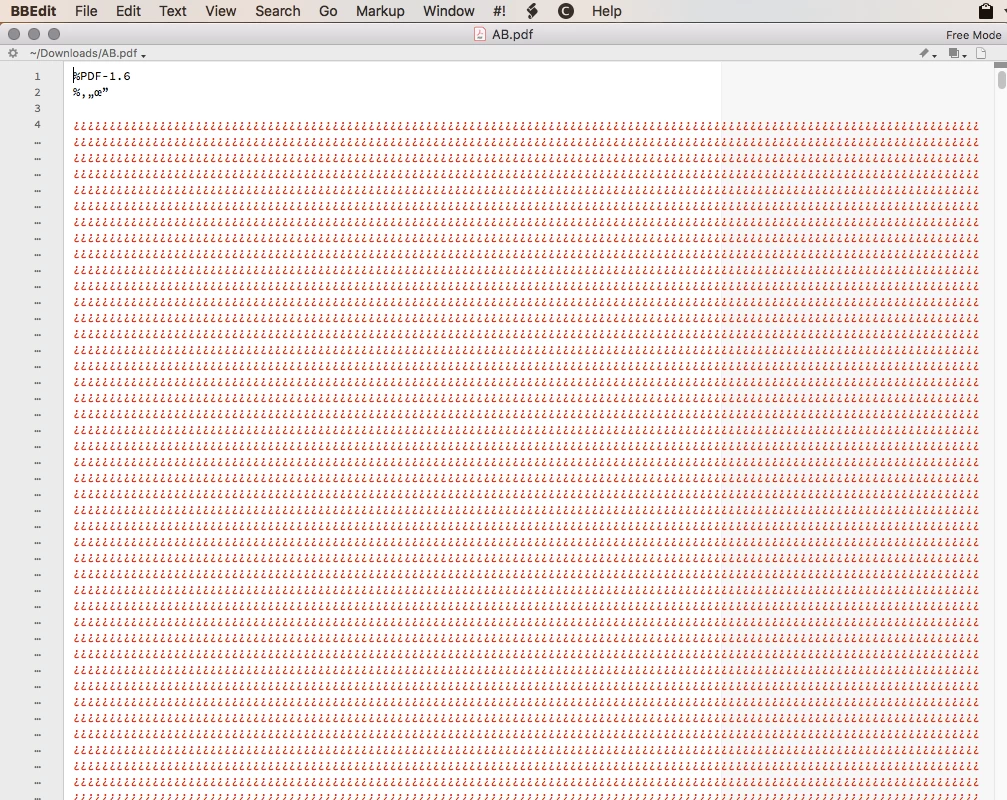Open the gear text options menu

13,53
